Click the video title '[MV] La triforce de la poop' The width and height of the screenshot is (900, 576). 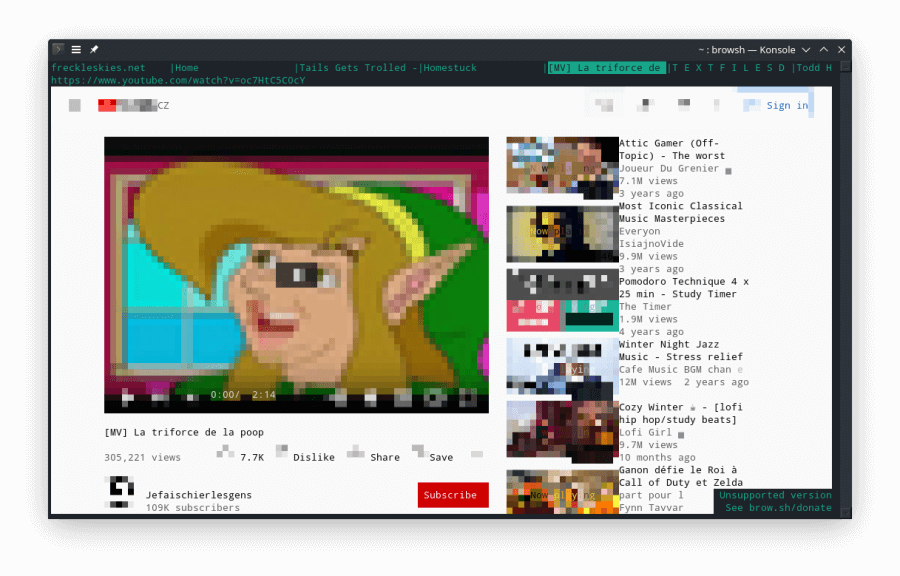pos(184,432)
